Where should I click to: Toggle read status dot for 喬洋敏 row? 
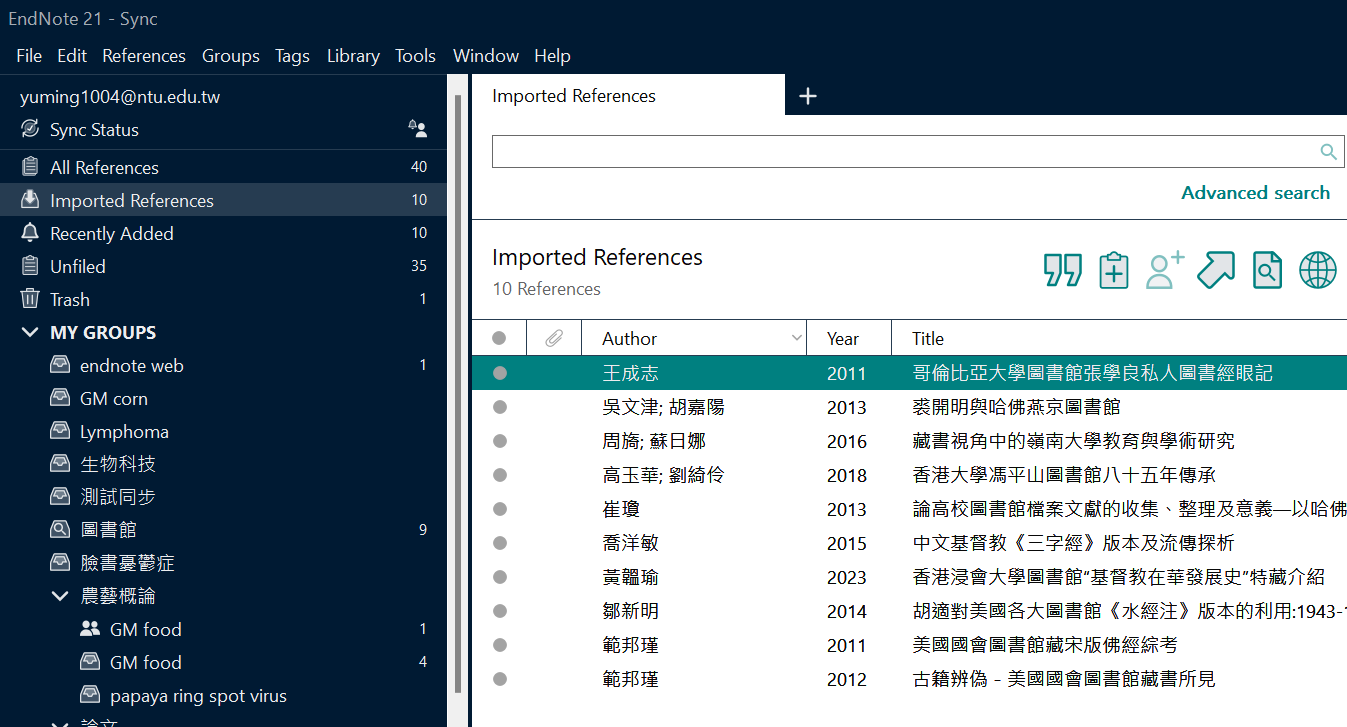(500, 543)
